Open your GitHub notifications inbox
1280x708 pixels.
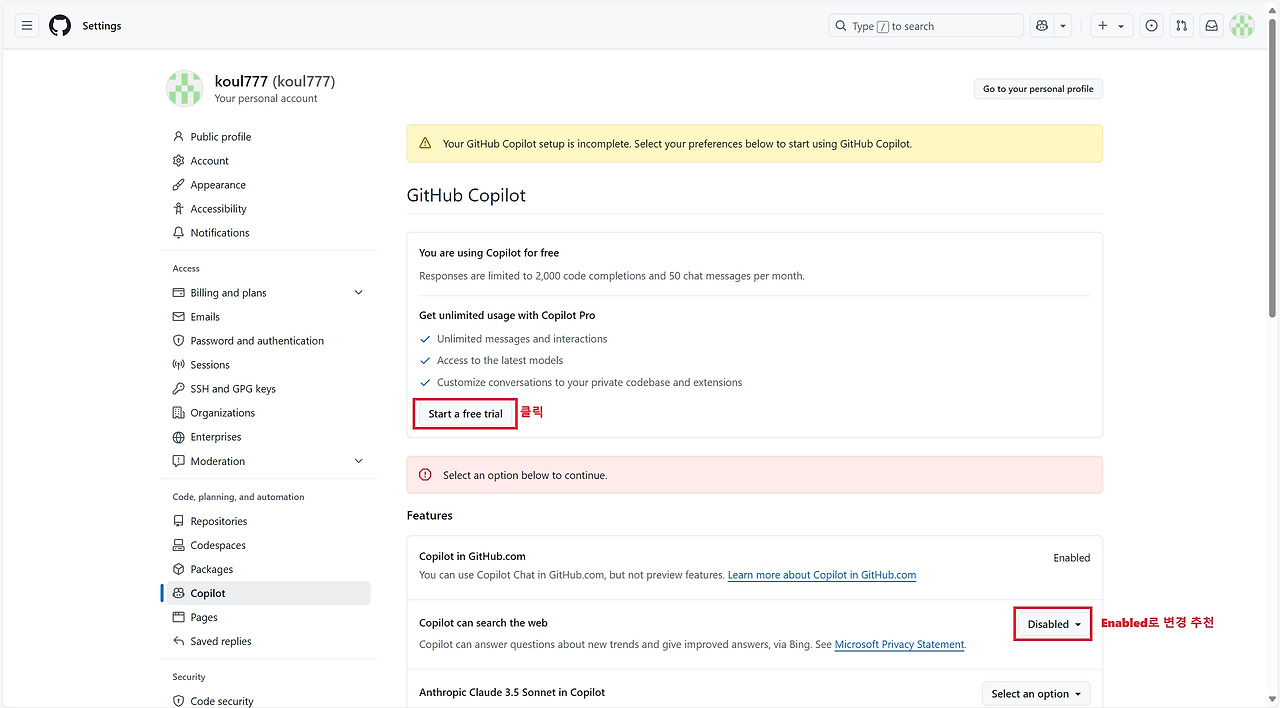1211,25
